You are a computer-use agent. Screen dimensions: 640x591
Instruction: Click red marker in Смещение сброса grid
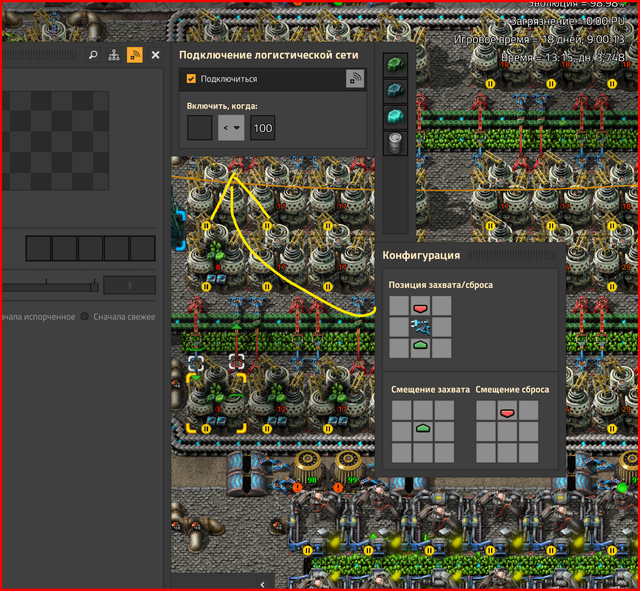(x=507, y=413)
